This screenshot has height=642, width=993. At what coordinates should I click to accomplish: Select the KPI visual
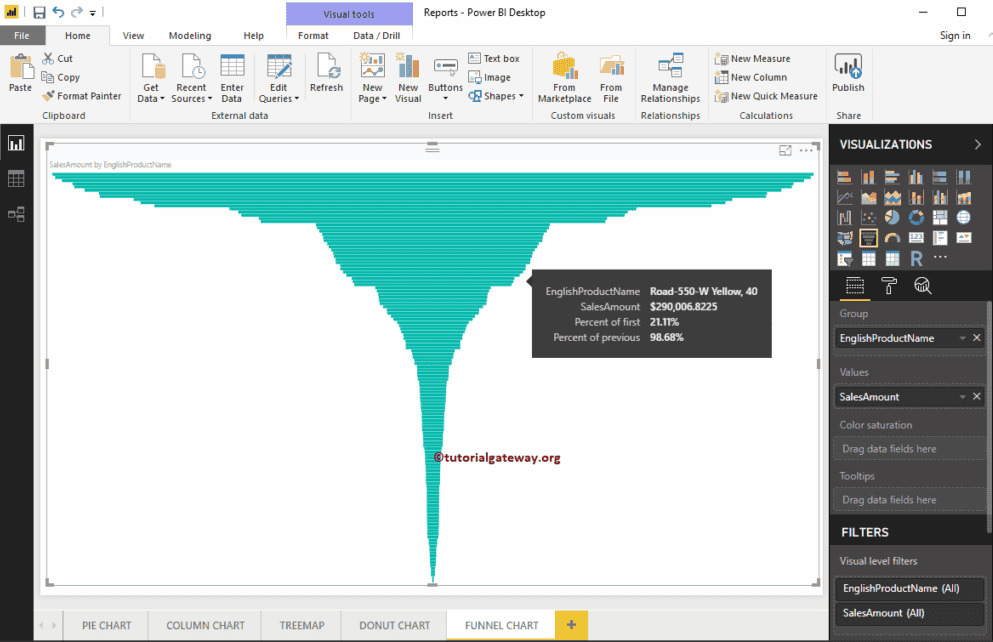tap(964, 238)
